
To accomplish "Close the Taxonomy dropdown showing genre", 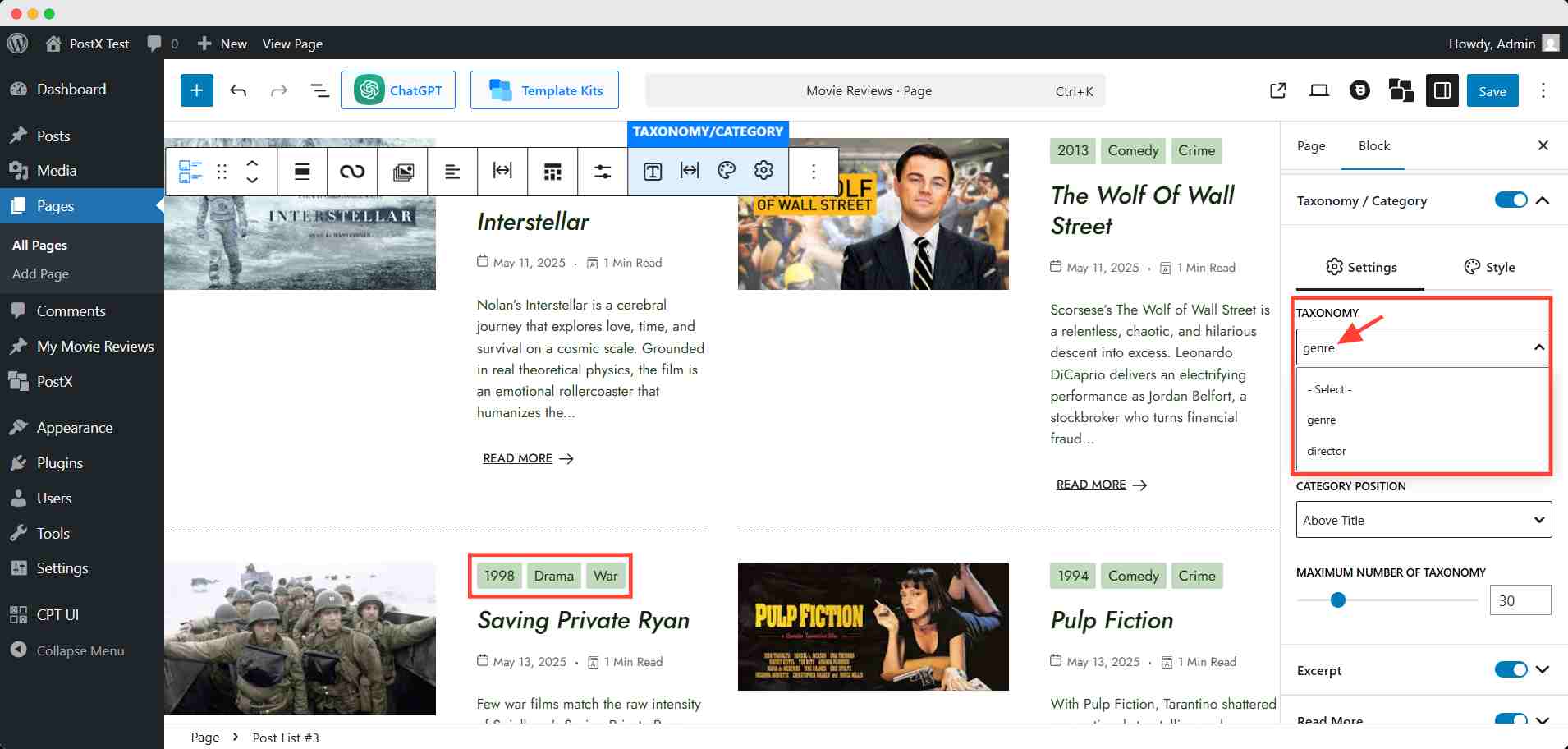I will click(x=1424, y=347).
